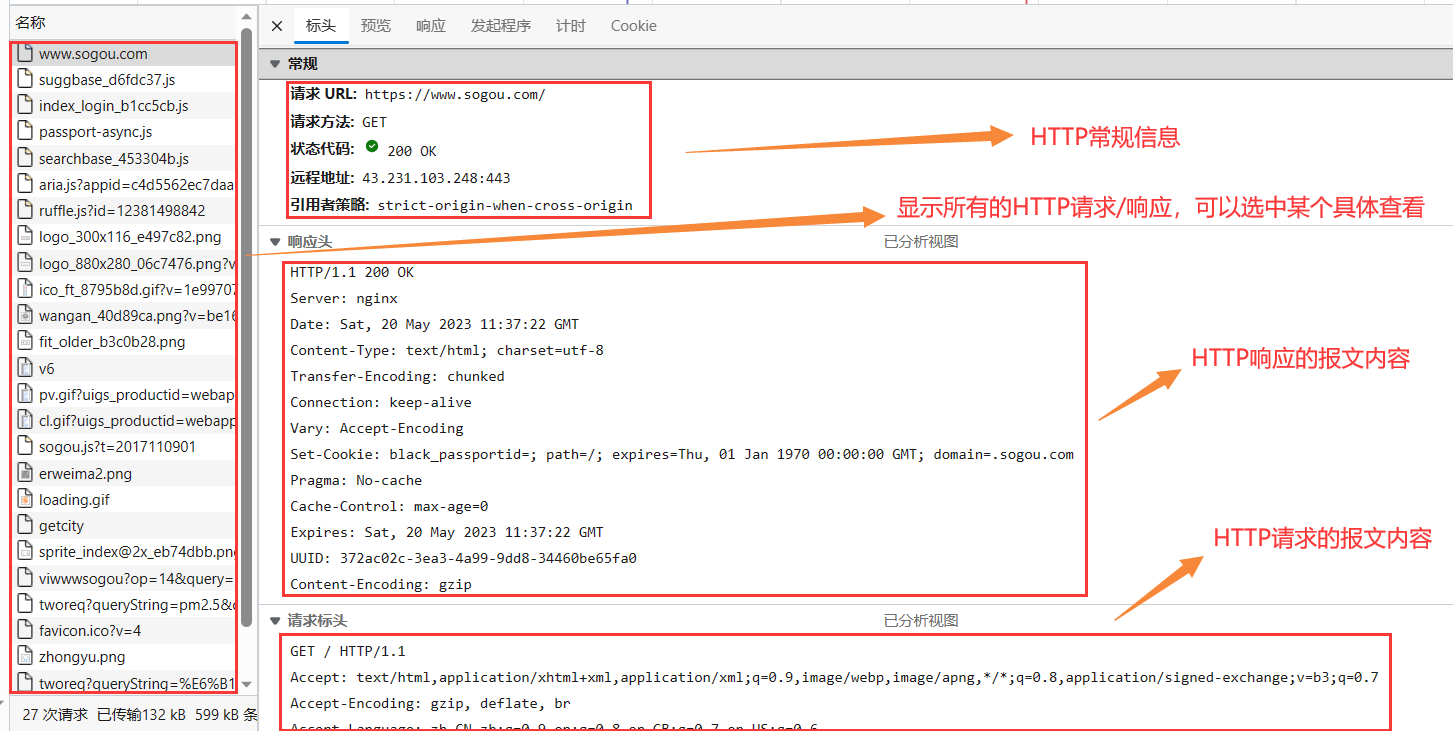This screenshot has height=731, width=1453.
Task: Select the cl.gif?uigs_productid request
Action: 125,421
